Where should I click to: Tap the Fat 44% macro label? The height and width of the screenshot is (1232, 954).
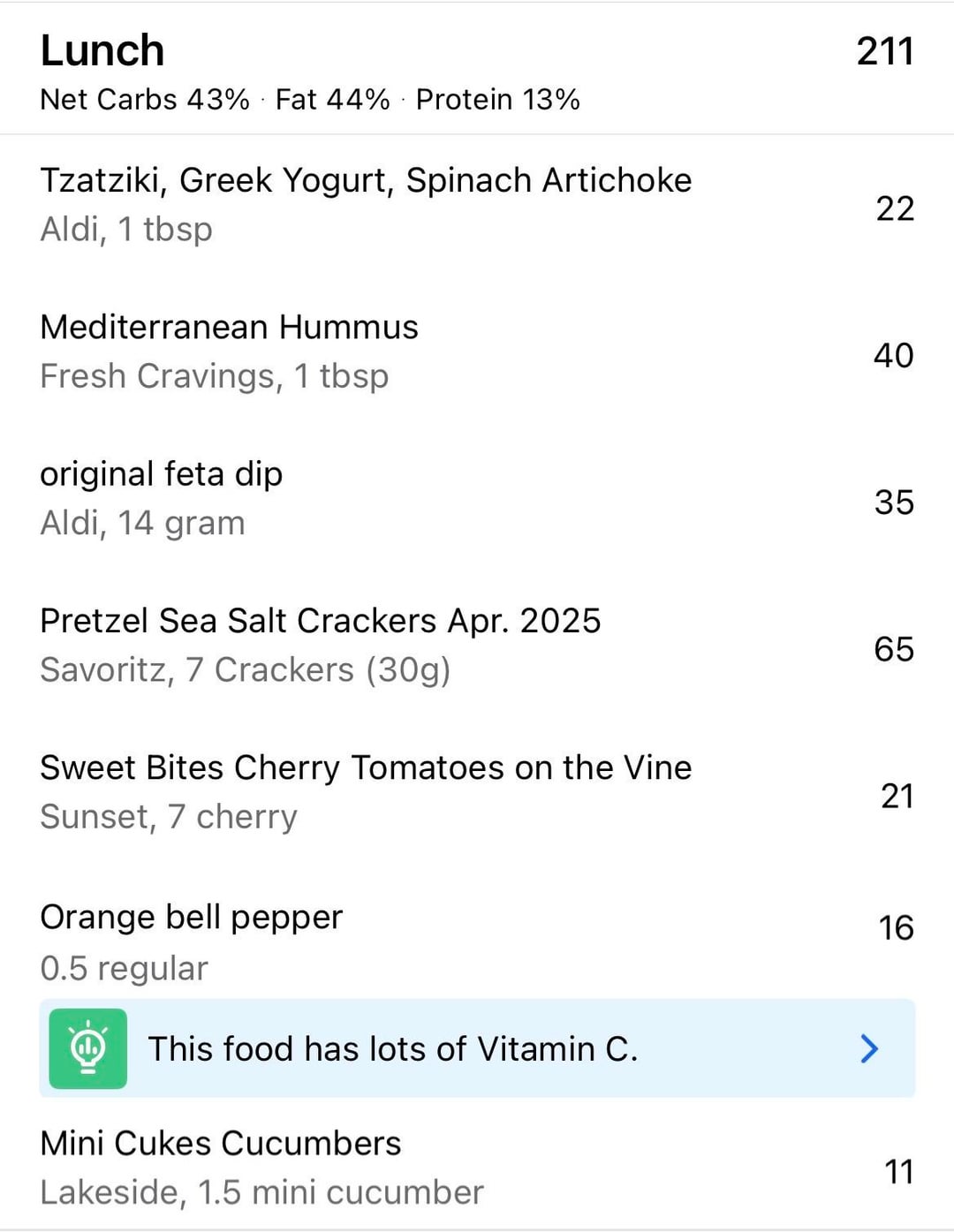pos(332,100)
